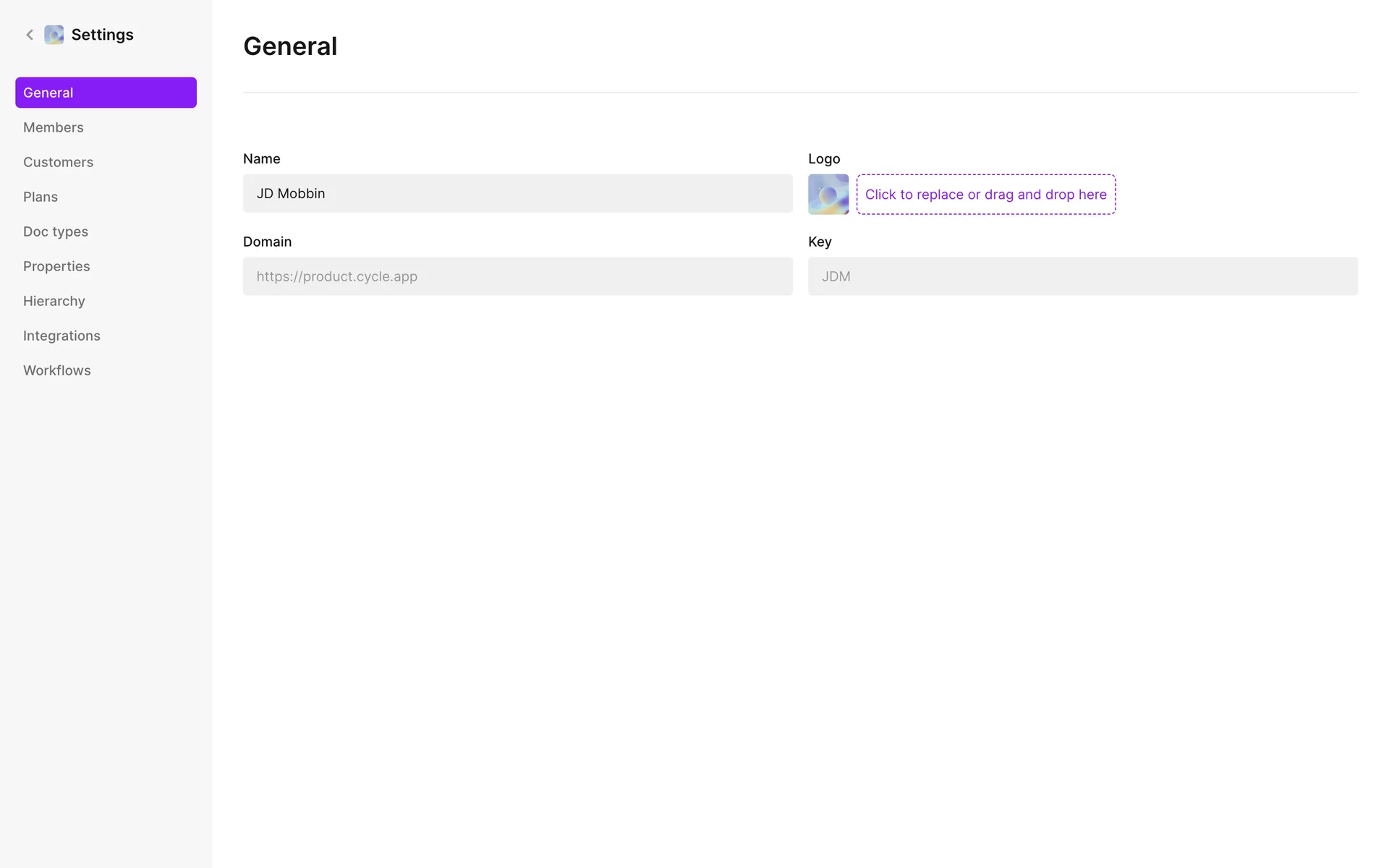Go to Customers settings
Screen dimensions: 1389x868
click(58, 162)
